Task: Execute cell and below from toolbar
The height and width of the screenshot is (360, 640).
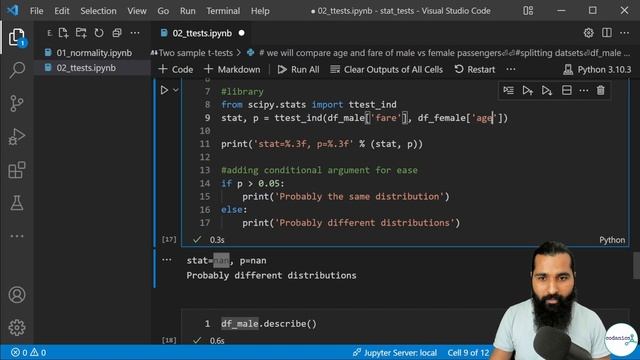Action: click(x=547, y=90)
